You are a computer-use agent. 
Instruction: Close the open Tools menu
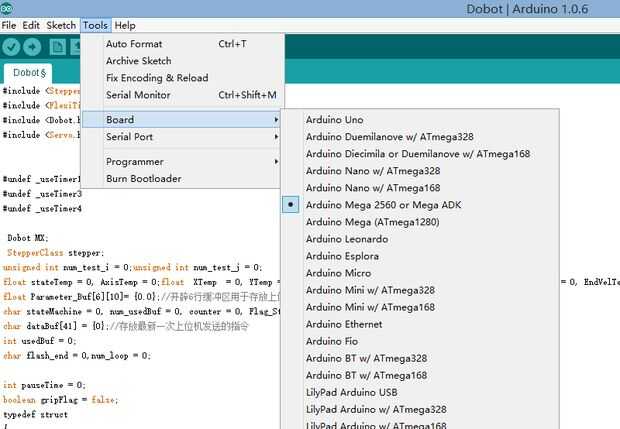(95, 25)
